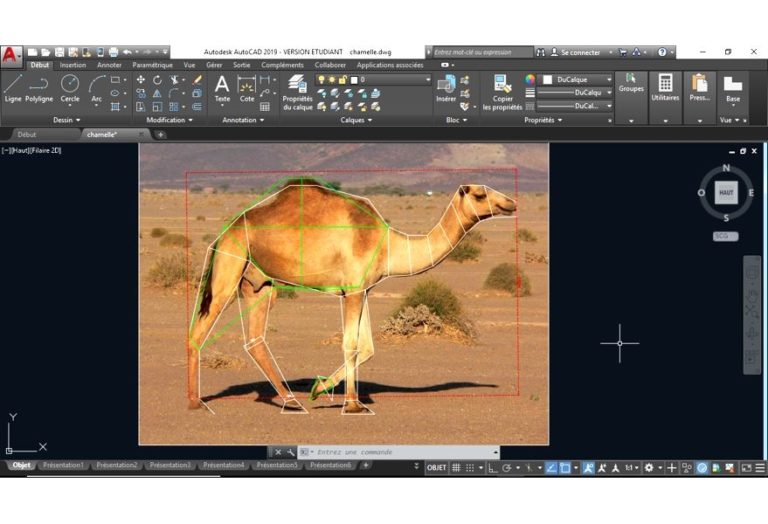Screen dimensions: 768x524
Task: Open the Paramétrique ribbon tab
Action: click(x=152, y=65)
